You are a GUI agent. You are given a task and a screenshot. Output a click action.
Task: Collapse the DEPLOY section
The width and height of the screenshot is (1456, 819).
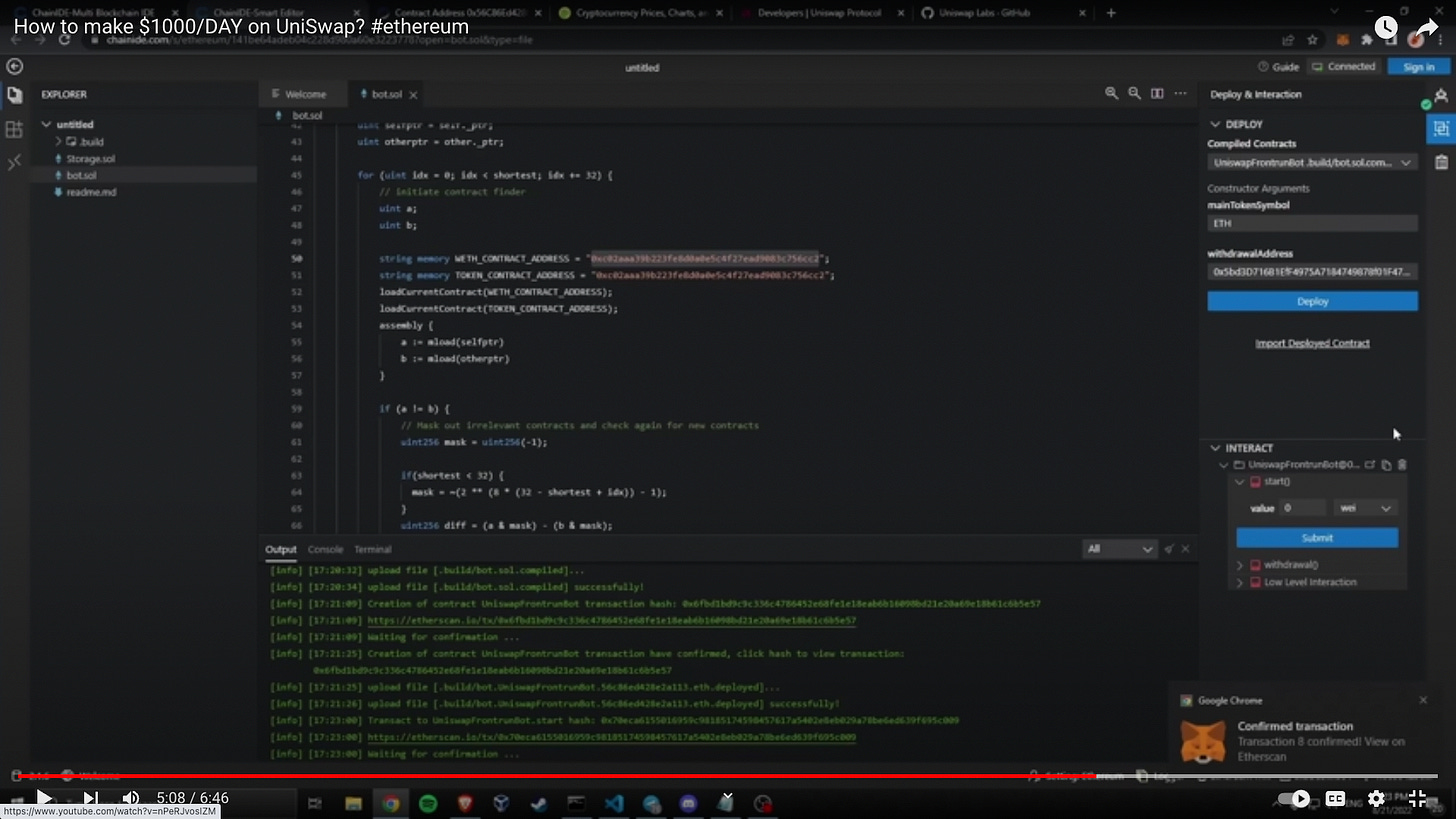pyautogui.click(x=1215, y=125)
